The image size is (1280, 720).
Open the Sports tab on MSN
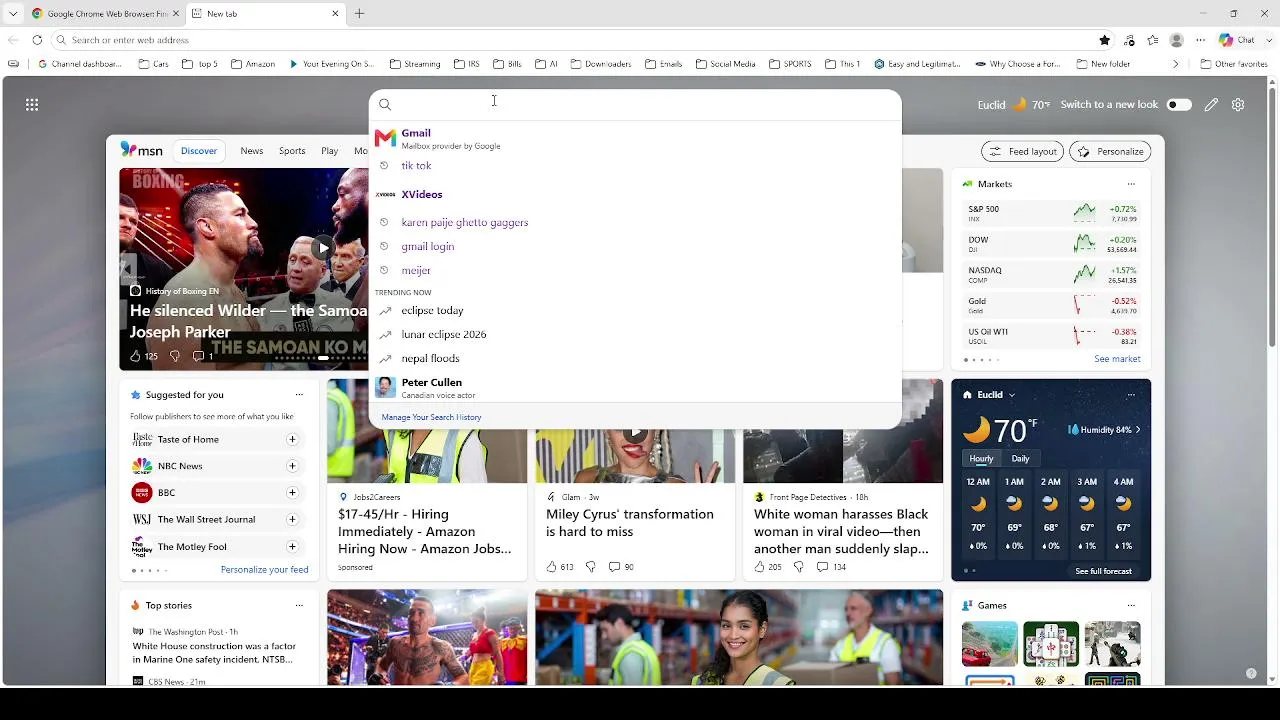[292, 151]
